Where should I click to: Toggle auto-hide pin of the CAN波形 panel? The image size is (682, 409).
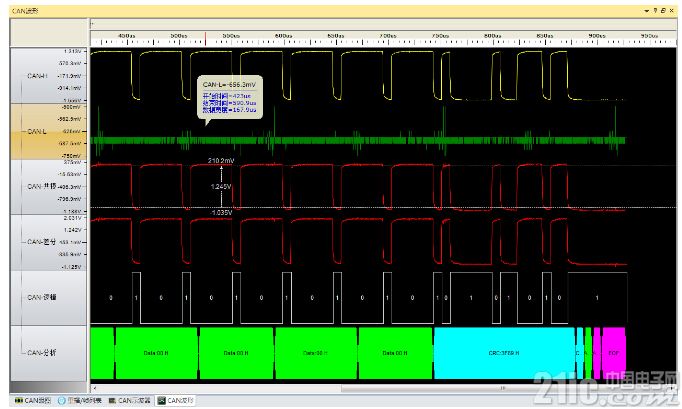point(655,10)
